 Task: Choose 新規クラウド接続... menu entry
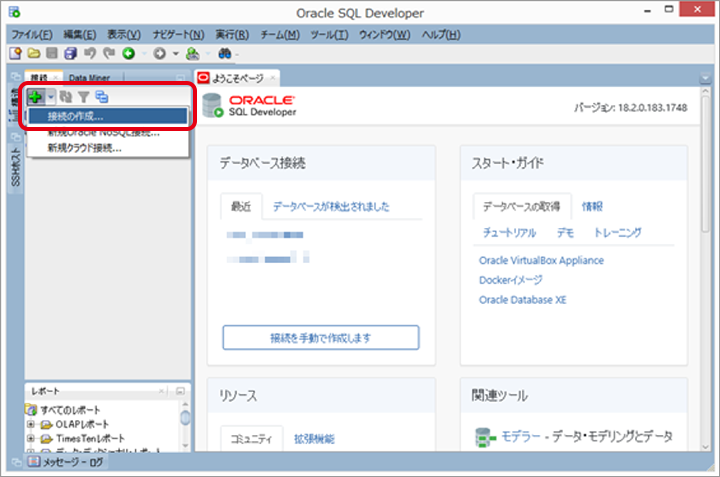pyautogui.click(x=84, y=148)
